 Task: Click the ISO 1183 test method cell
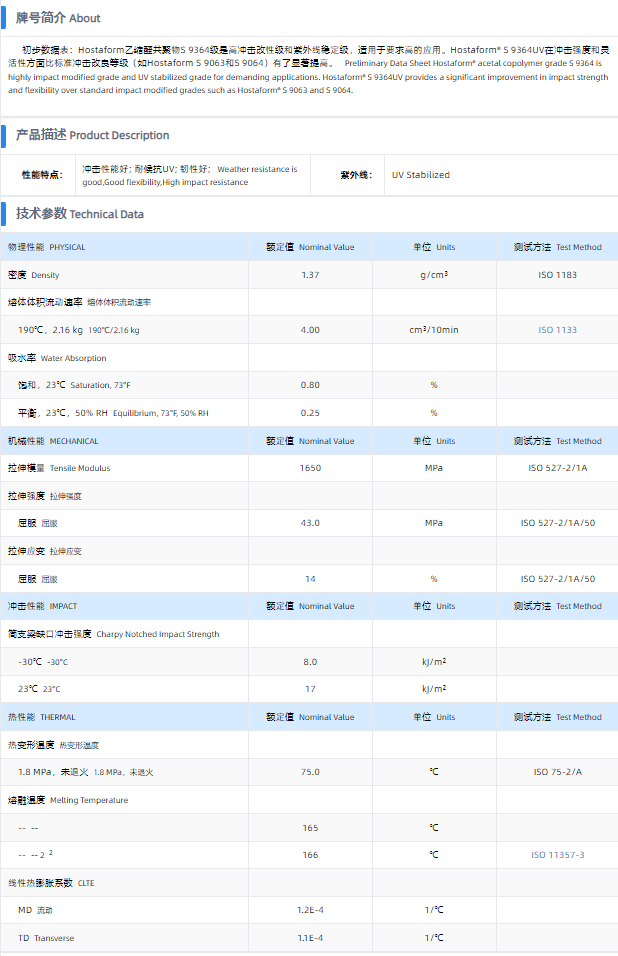tap(557, 275)
